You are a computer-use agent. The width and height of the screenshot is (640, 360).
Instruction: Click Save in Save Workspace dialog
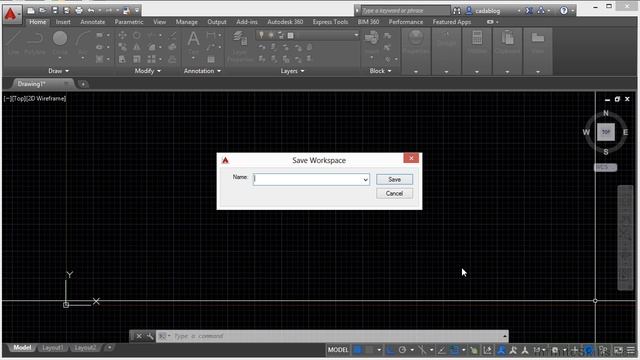point(394,180)
